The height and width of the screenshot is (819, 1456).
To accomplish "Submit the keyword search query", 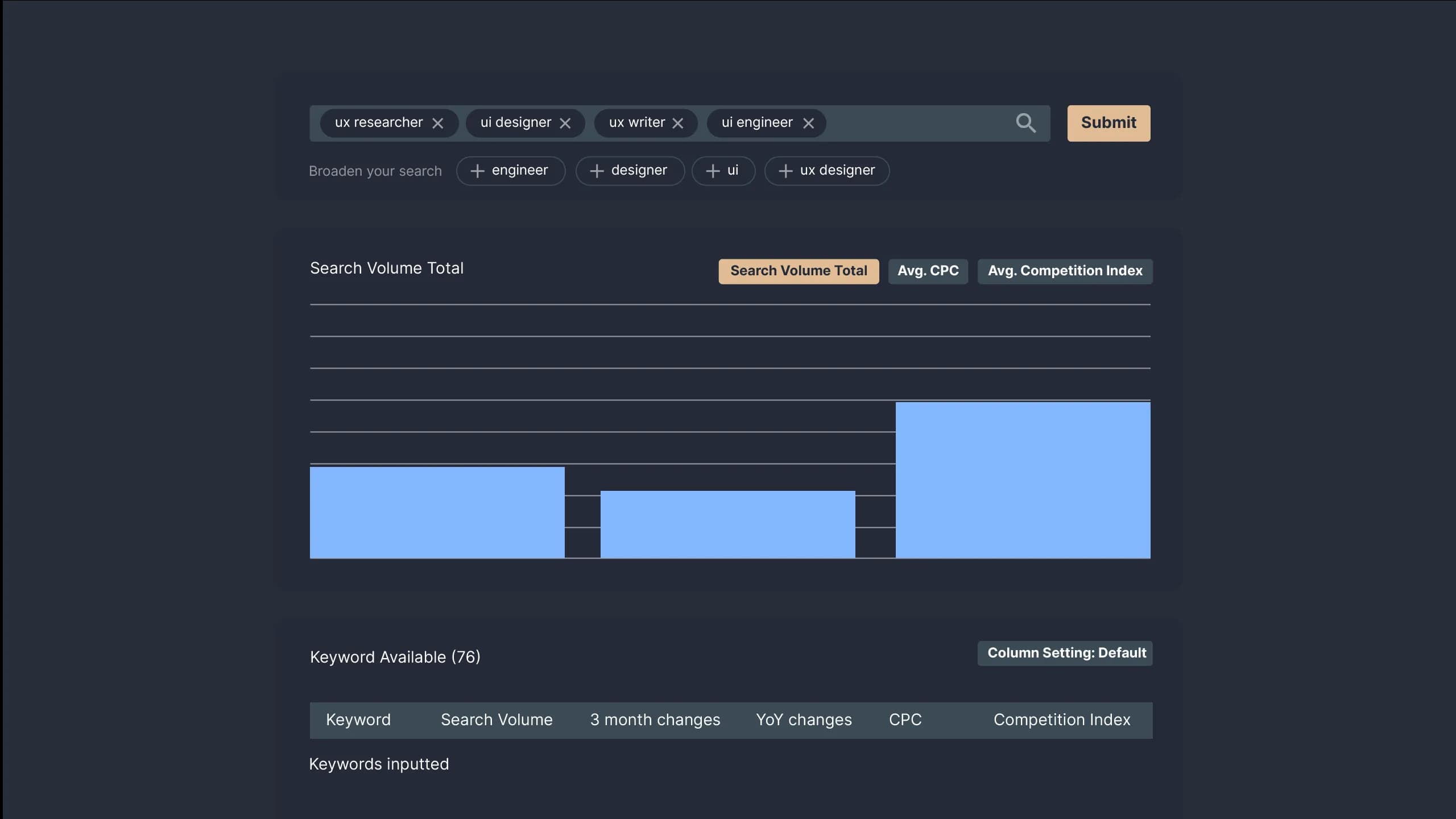I will coord(1108,122).
